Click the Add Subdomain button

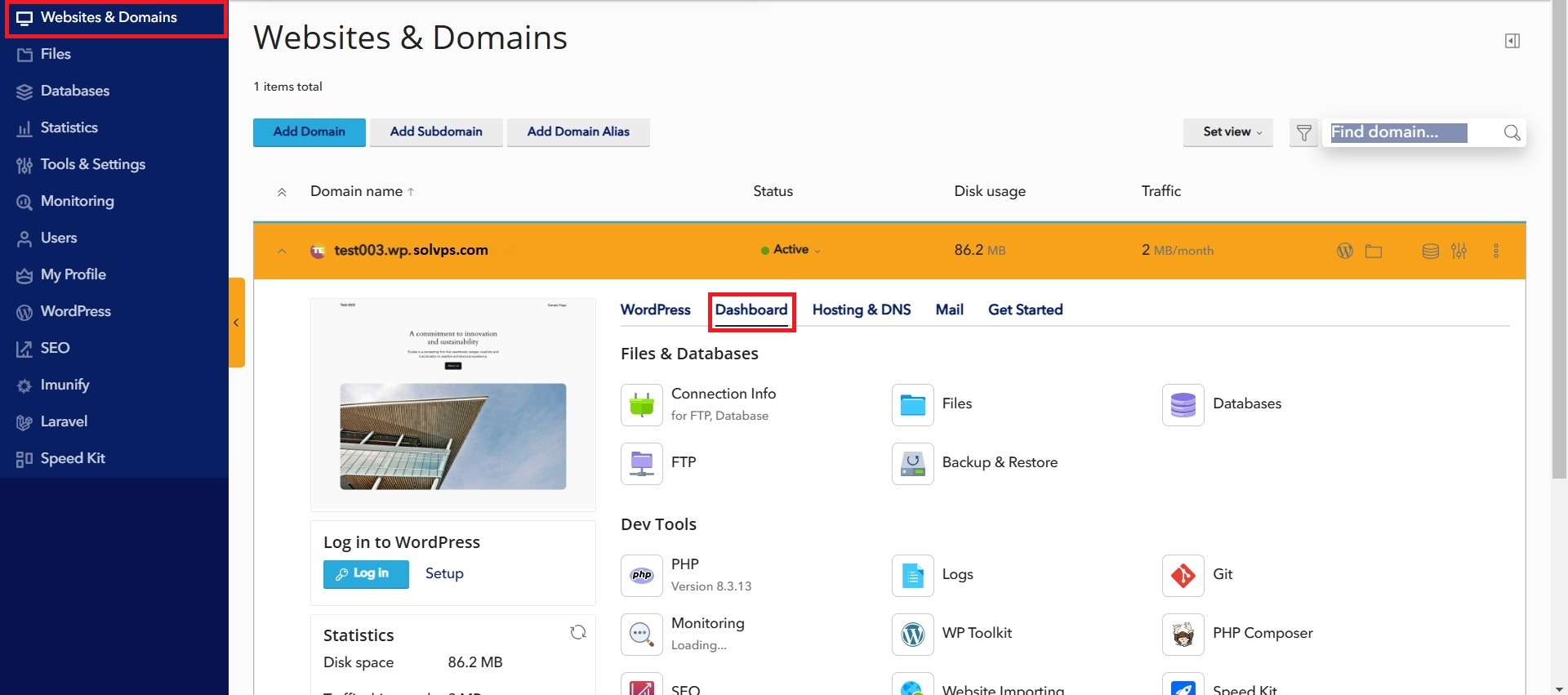tap(436, 132)
